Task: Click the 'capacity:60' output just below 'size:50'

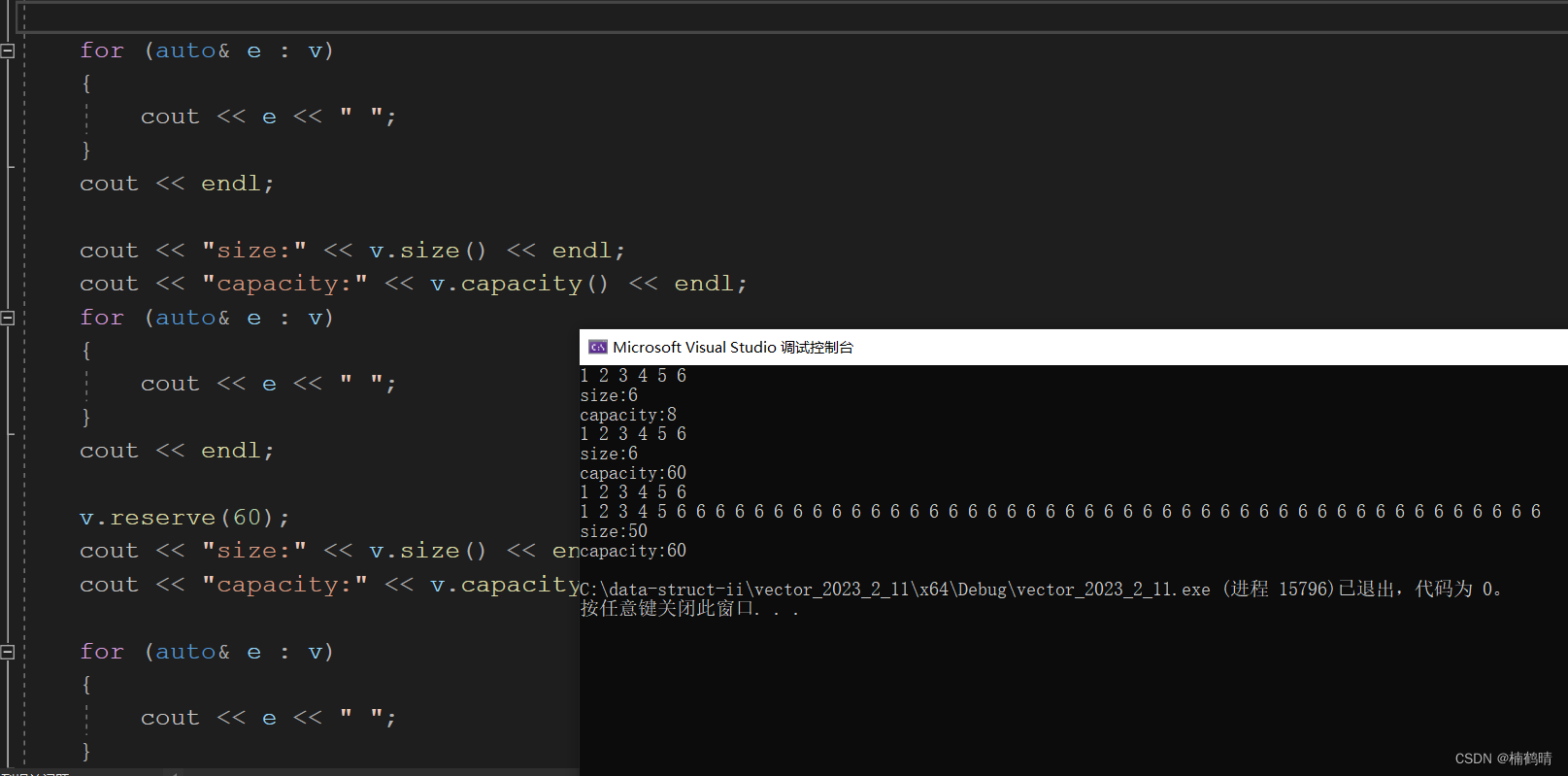Action: pyautogui.click(x=633, y=551)
